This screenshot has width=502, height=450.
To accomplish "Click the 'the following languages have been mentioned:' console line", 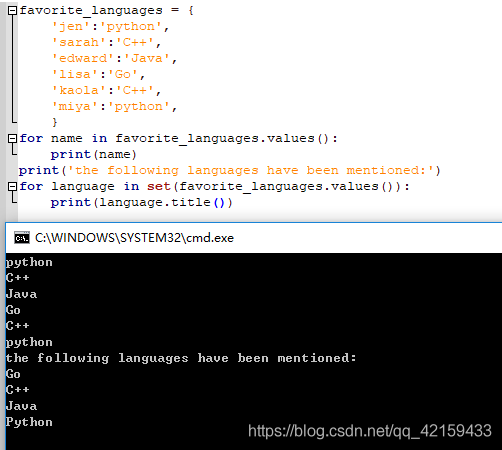I will coord(181,358).
